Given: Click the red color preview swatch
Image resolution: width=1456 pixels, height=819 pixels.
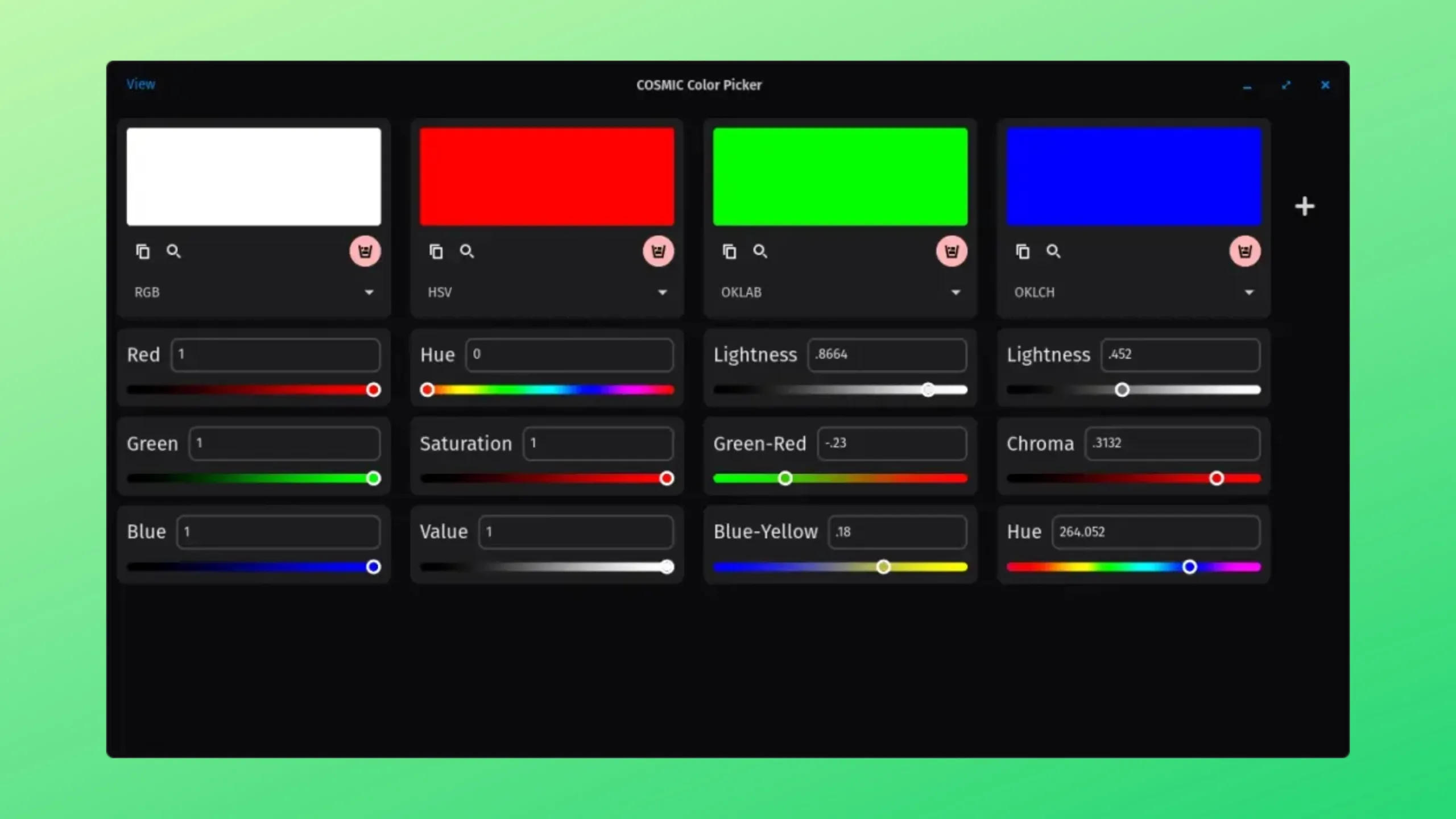Looking at the screenshot, I should tap(547, 177).
